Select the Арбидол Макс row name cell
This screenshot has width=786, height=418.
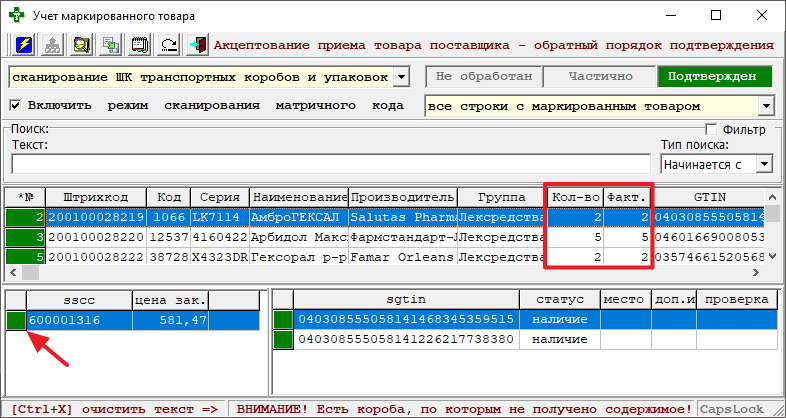[x=299, y=237]
